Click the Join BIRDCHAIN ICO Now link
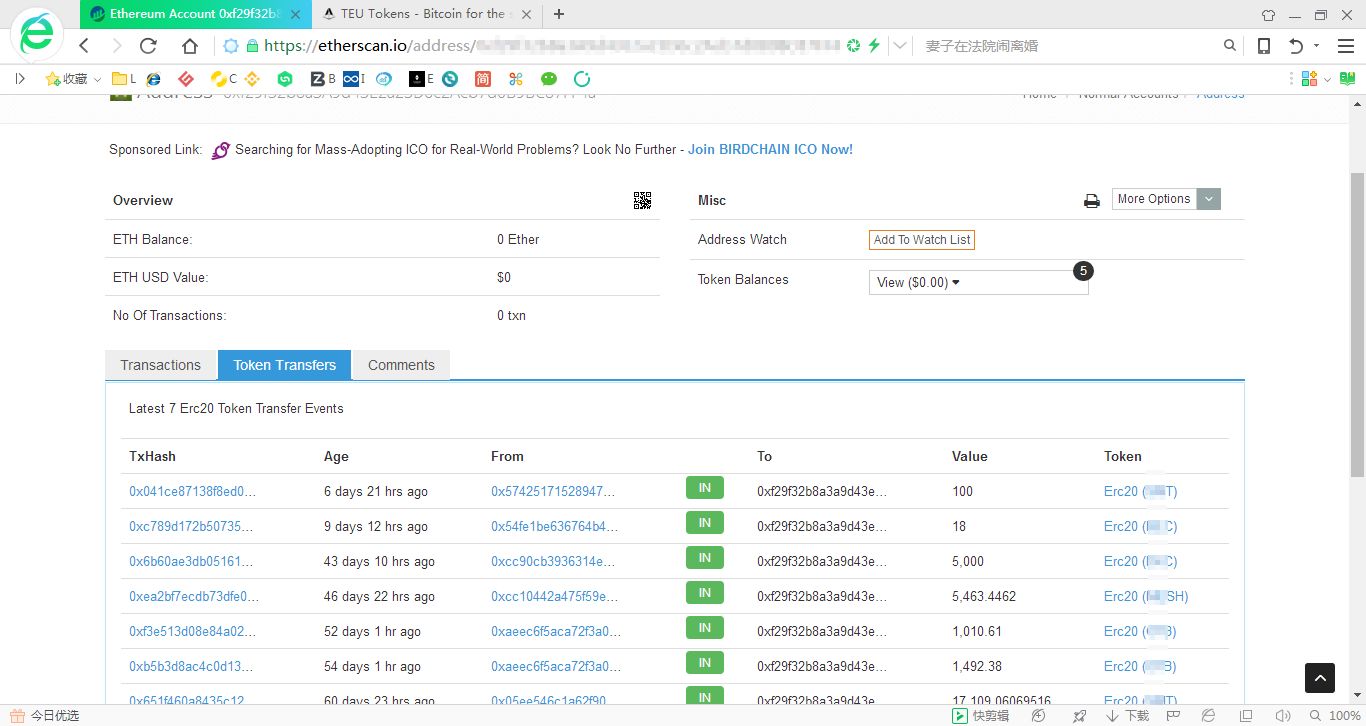The width and height of the screenshot is (1366, 726). tap(770, 149)
